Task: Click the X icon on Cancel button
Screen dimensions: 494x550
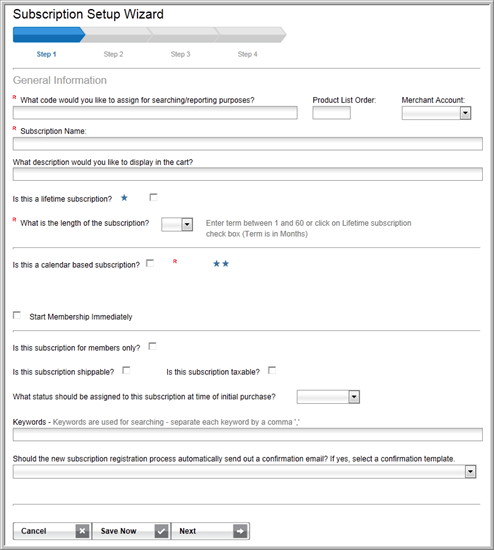Action: click(82, 531)
